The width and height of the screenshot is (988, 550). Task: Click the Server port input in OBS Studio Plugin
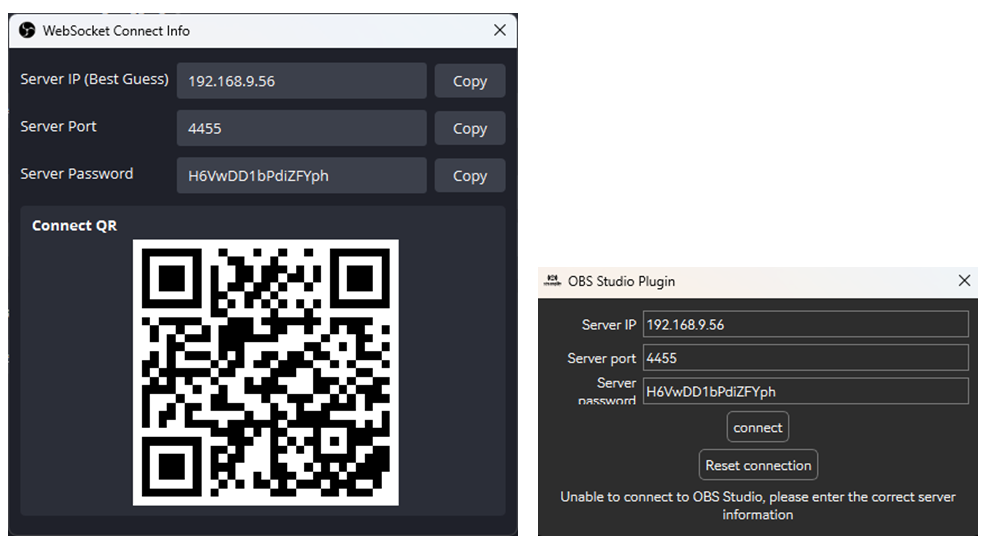805,358
